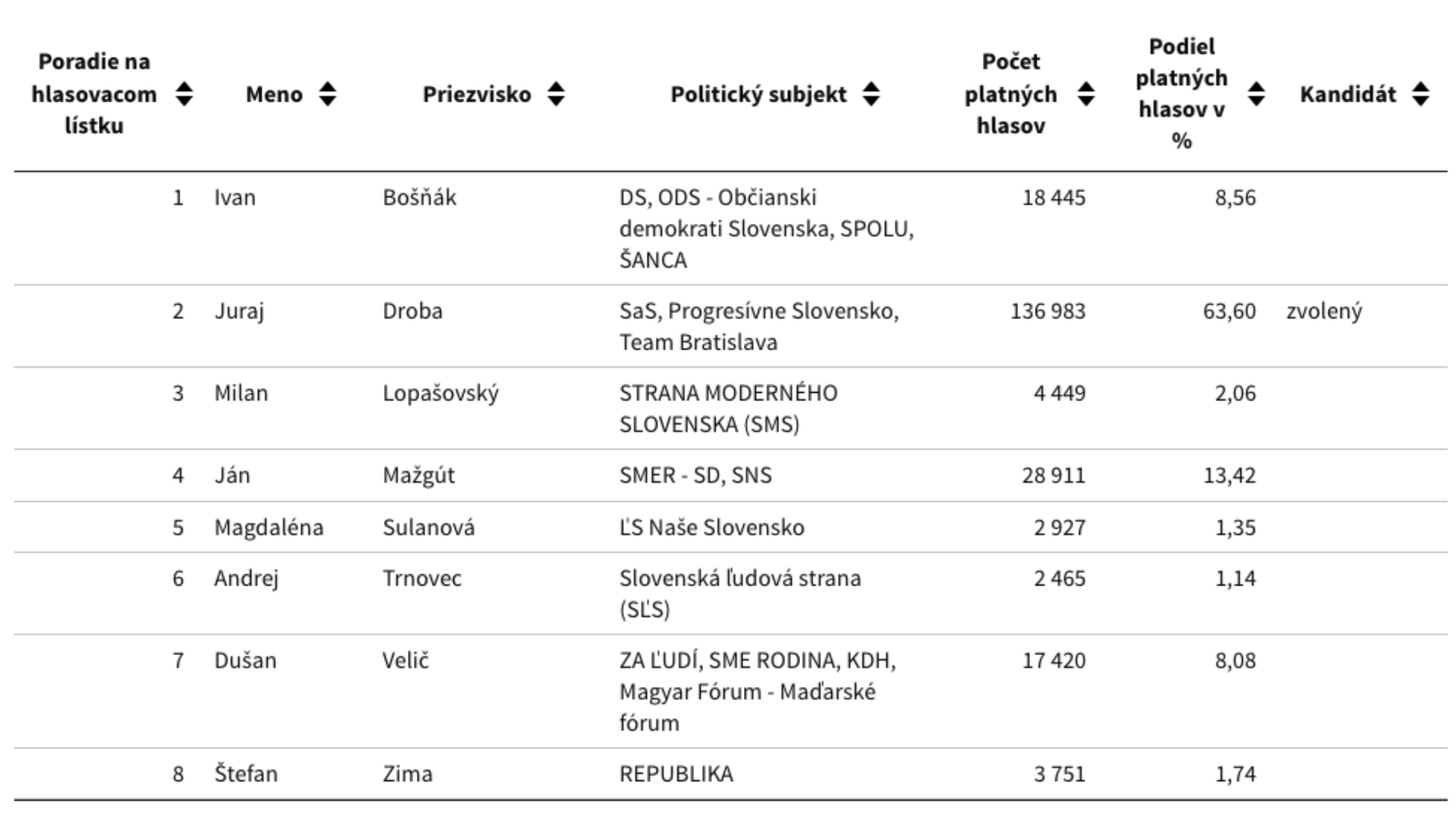Image resolution: width=1456 pixels, height=819 pixels.
Task: Click sort icon beside Politický subjekt
Action: coord(871,94)
